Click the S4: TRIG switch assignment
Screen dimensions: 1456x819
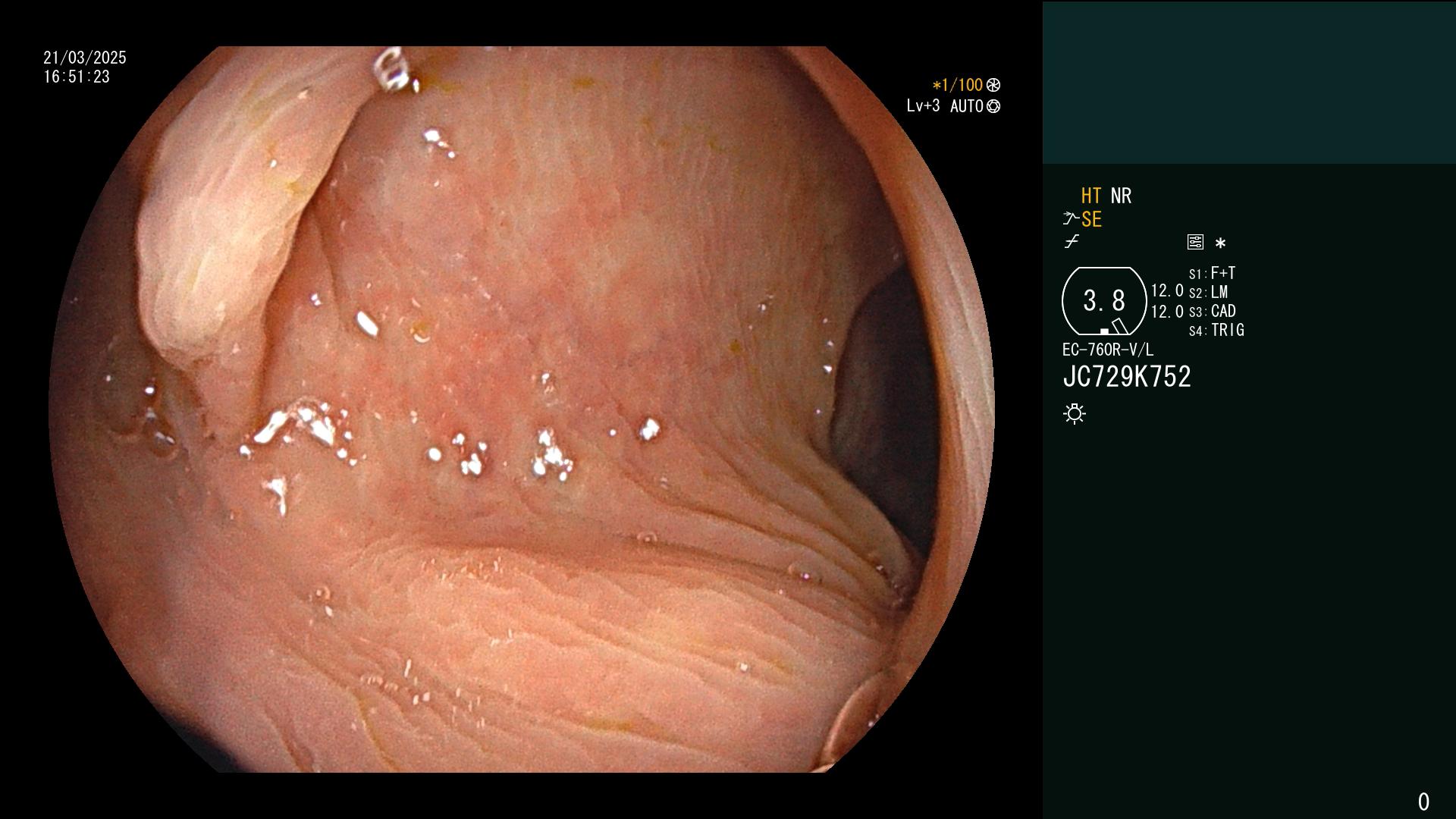coord(1216,330)
